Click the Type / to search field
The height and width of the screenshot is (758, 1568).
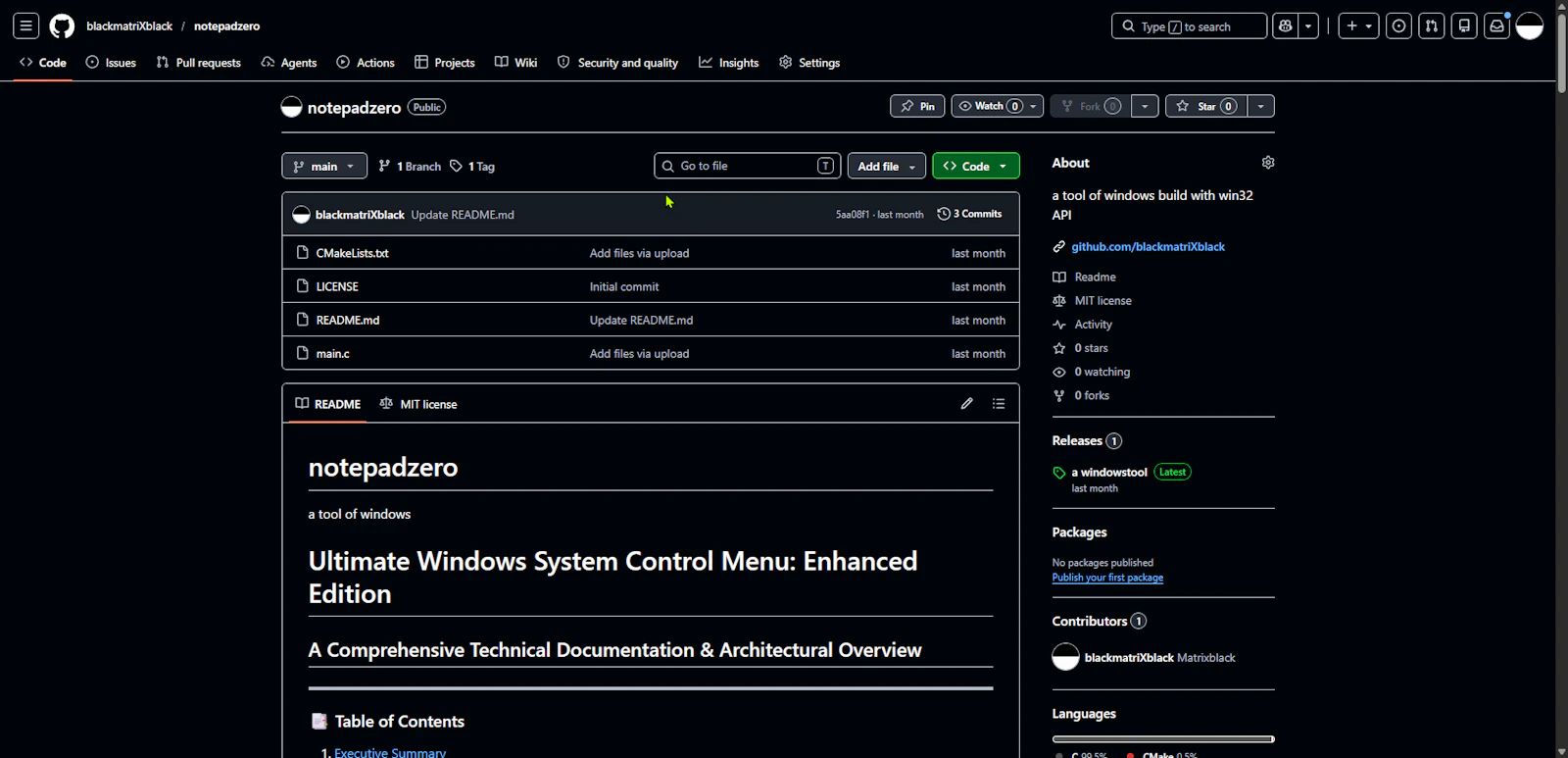[x=1189, y=26]
